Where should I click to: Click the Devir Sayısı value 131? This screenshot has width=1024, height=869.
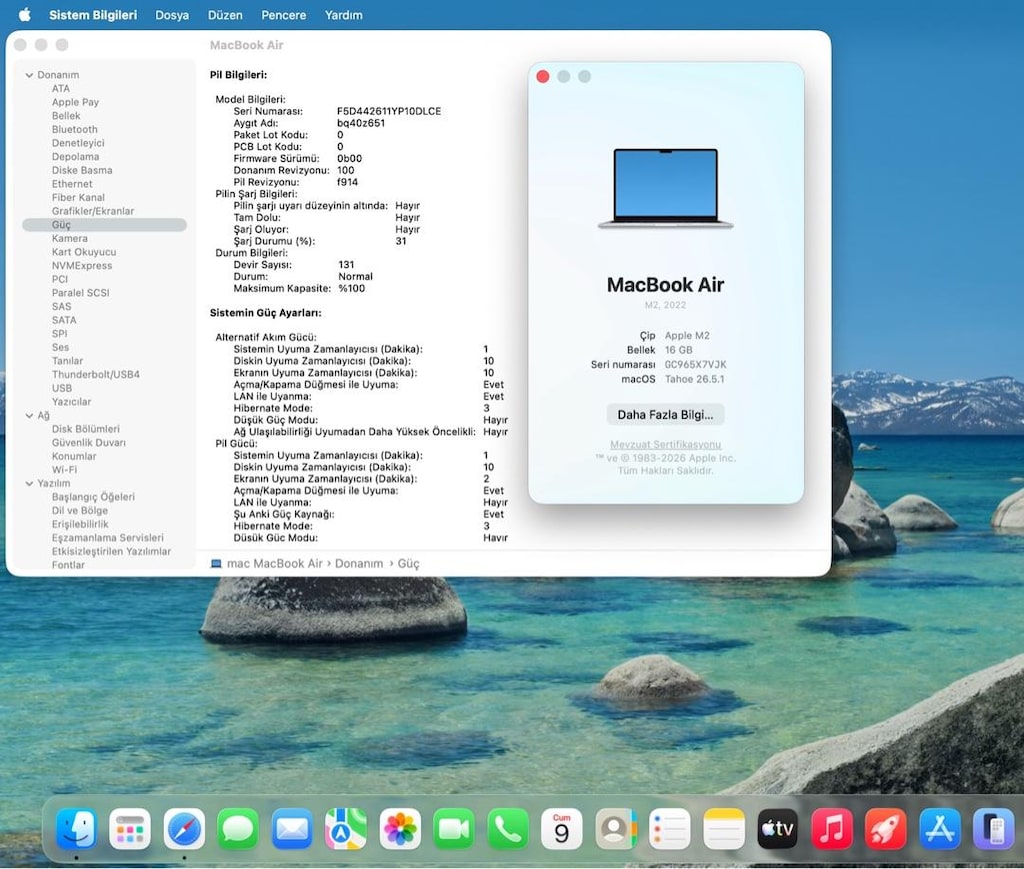[x=346, y=264]
